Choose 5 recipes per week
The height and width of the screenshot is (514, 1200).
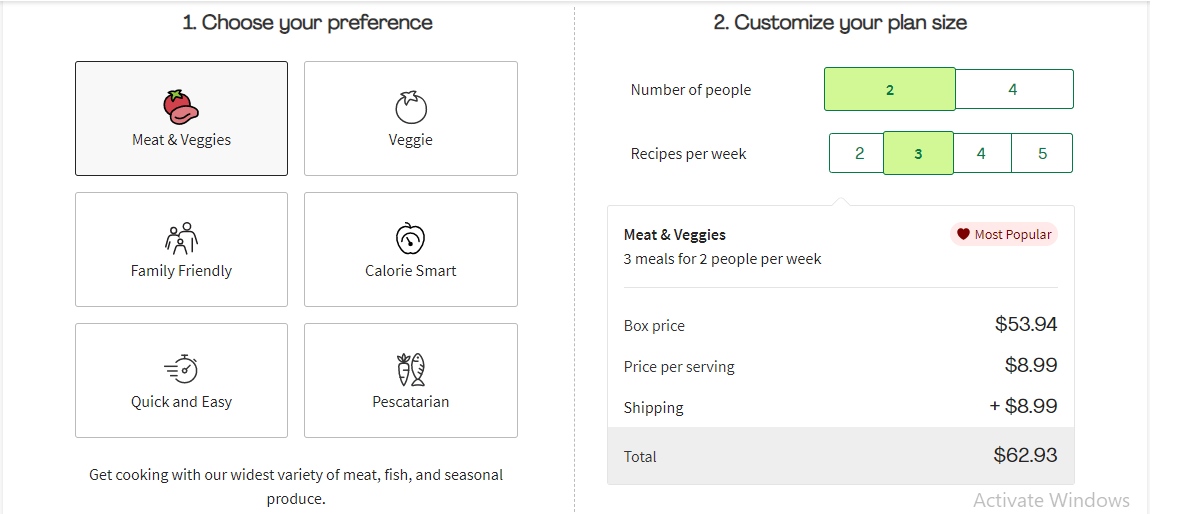coord(1042,153)
